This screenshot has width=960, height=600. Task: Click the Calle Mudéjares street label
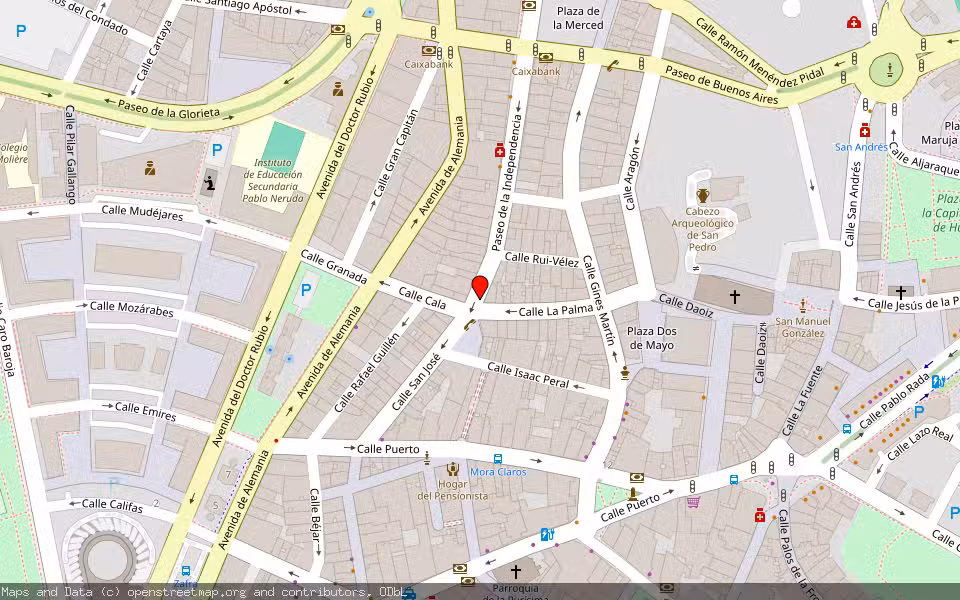click(x=142, y=212)
